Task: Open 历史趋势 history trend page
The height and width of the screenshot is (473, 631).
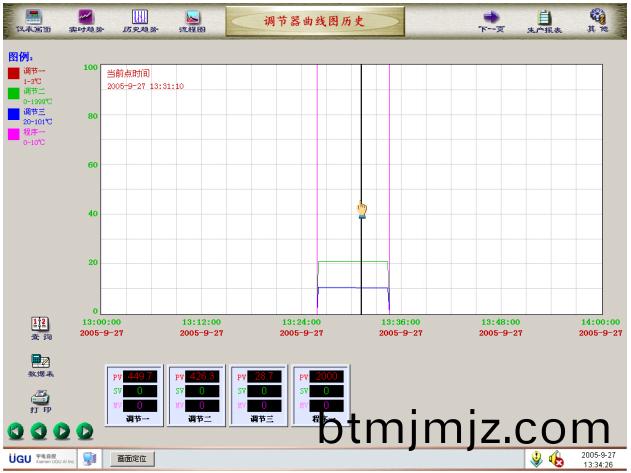Action: click(140, 20)
